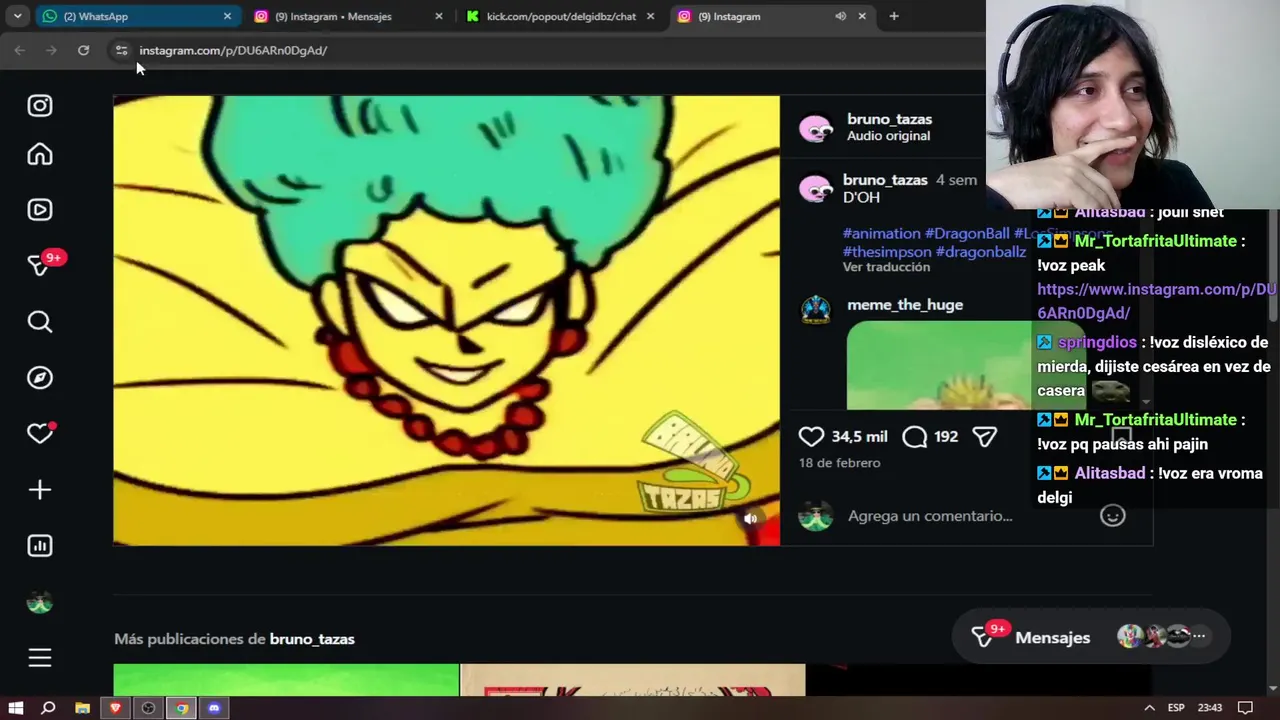Open Explore via the compass icon
Screen dimensions: 1280x720
[40, 378]
